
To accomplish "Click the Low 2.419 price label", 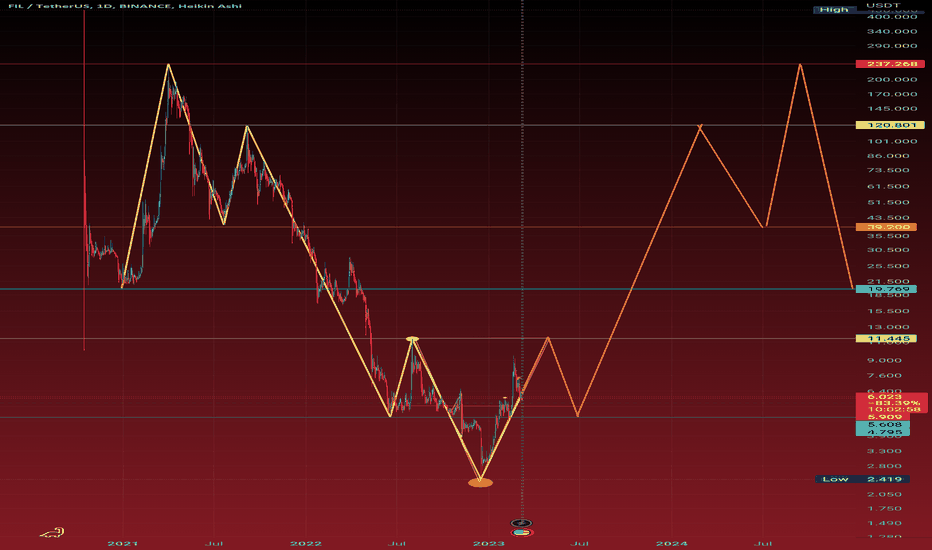I will pyautogui.click(x=862, y=479).
